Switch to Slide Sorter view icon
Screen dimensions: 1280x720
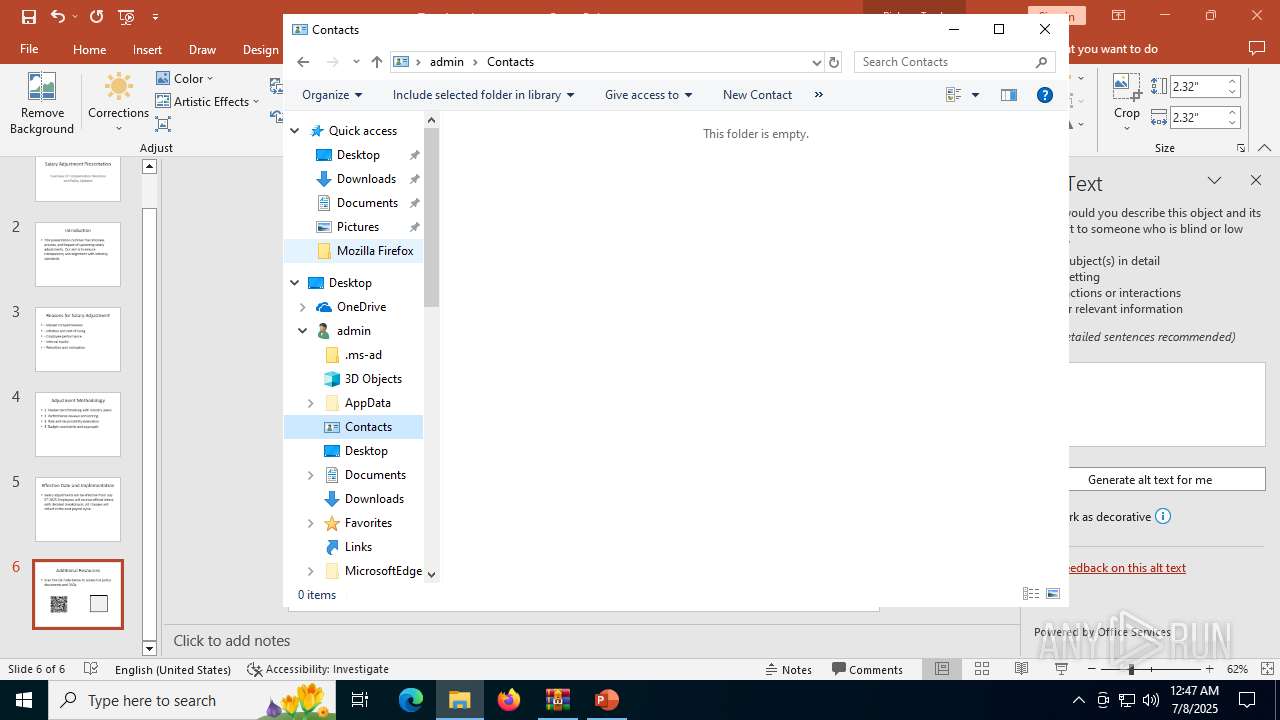[982, 669]
